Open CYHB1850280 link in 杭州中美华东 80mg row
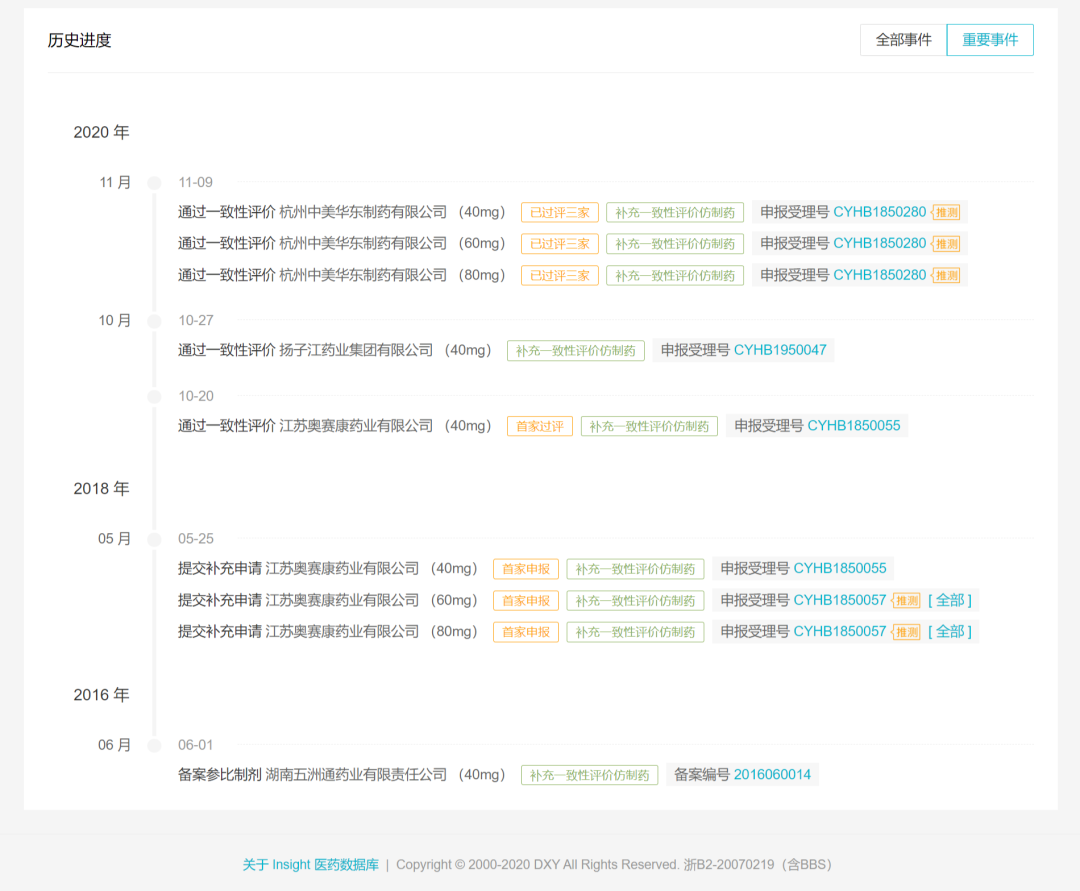Image resolution: width=1080 pixels, height=891 pixels. [880, 275]
